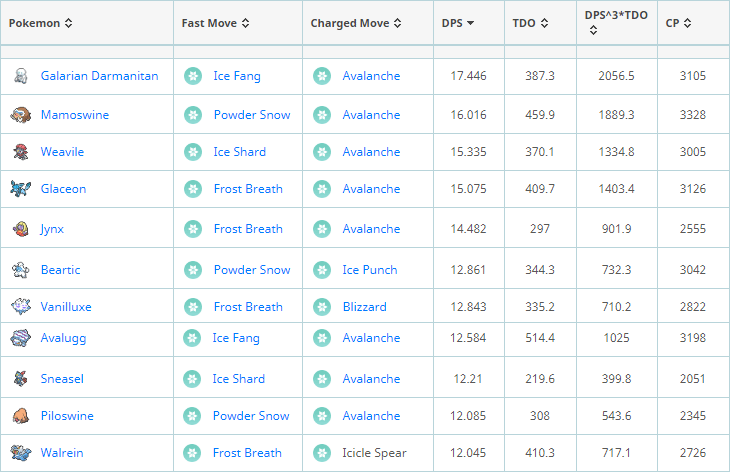Select CP value 3328

(693, 115)
